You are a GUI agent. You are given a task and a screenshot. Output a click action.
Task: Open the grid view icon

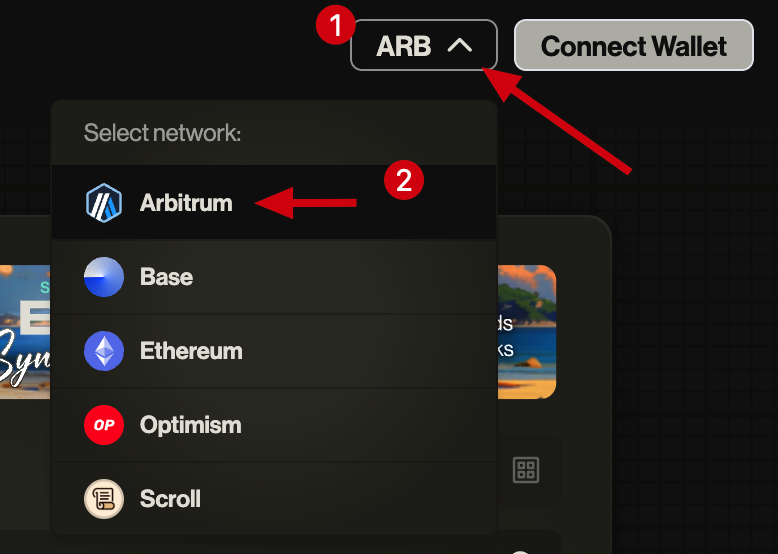tap(525, 470)
